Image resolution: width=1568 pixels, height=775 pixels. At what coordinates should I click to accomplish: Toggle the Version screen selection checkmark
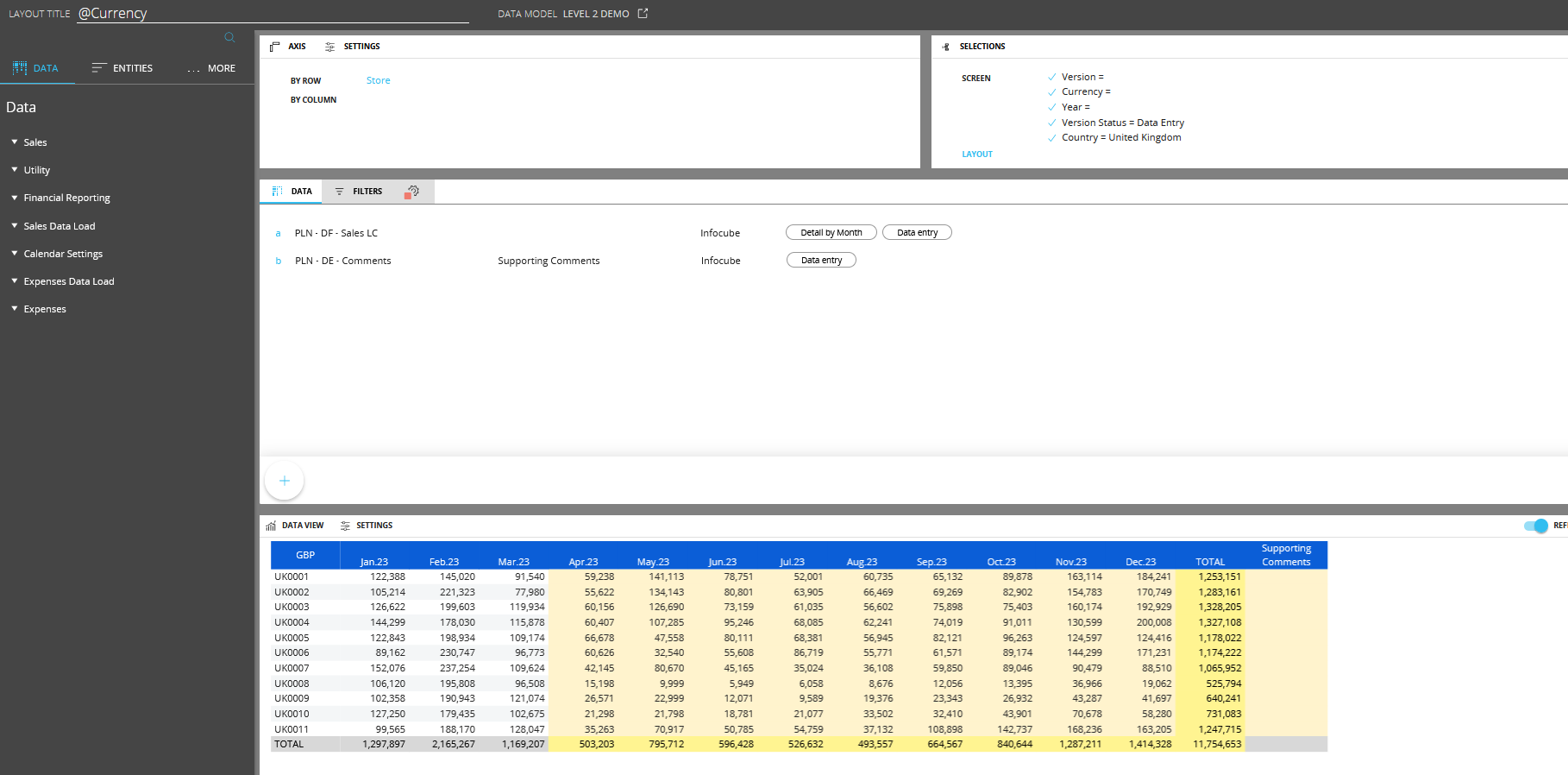[1051, 78]
